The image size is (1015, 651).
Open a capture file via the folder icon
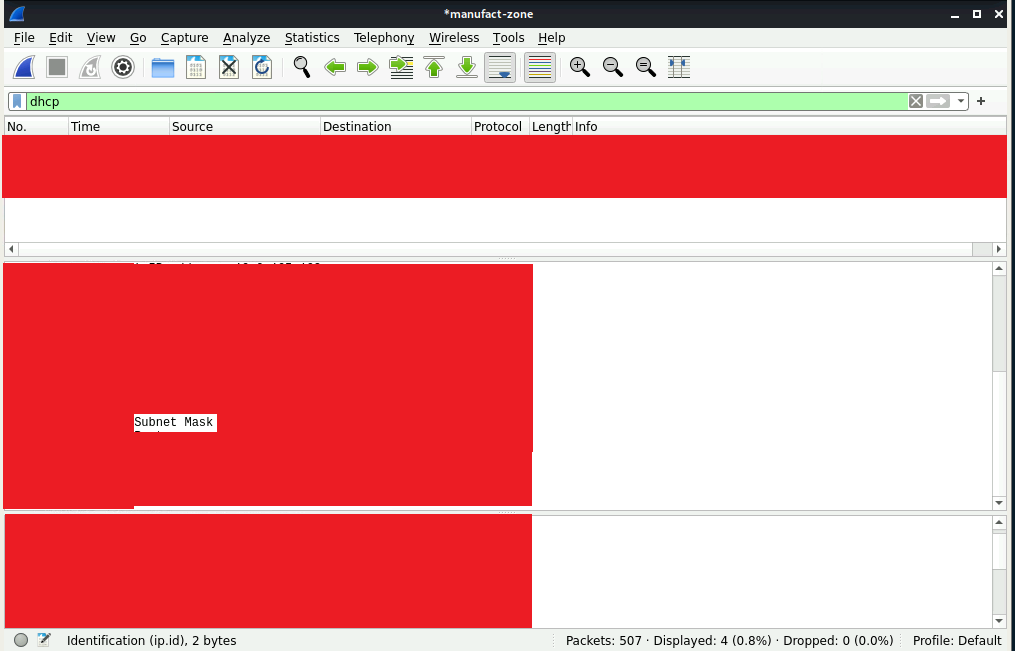[162, 67]
